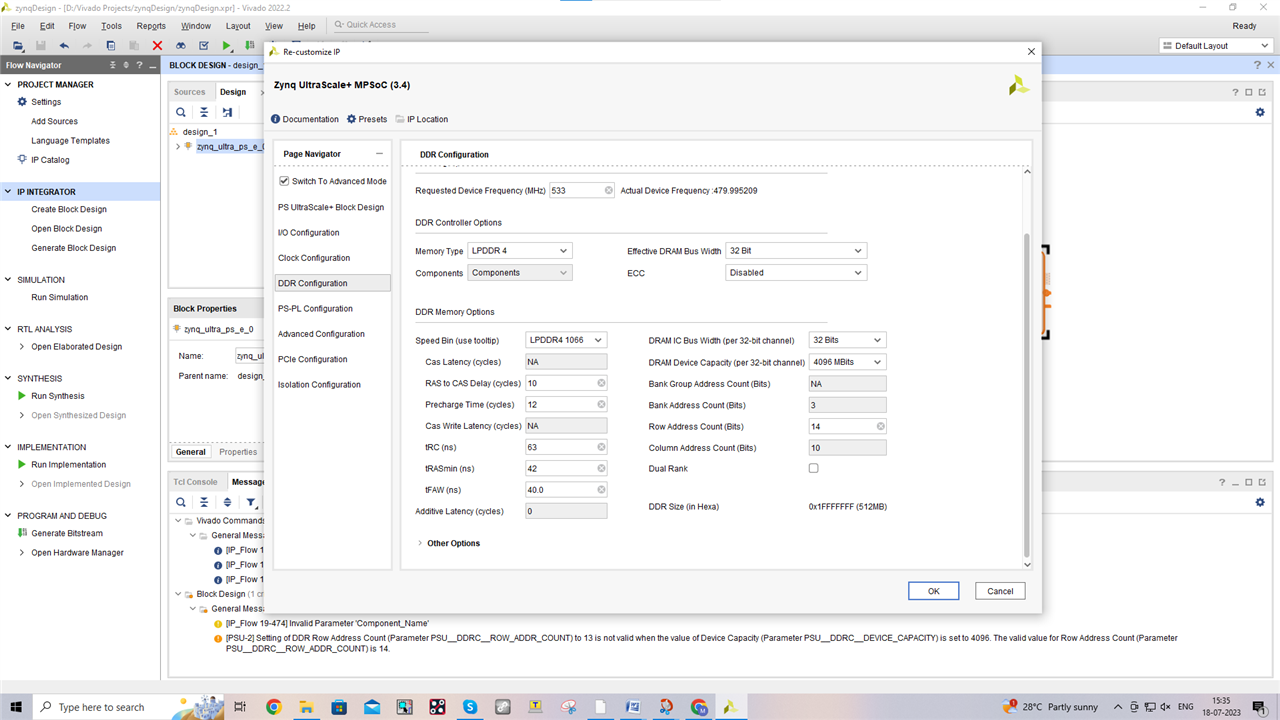Collapse the IP INTEGRATOR section
1280x720 pixels.
[x=8, y=192]
